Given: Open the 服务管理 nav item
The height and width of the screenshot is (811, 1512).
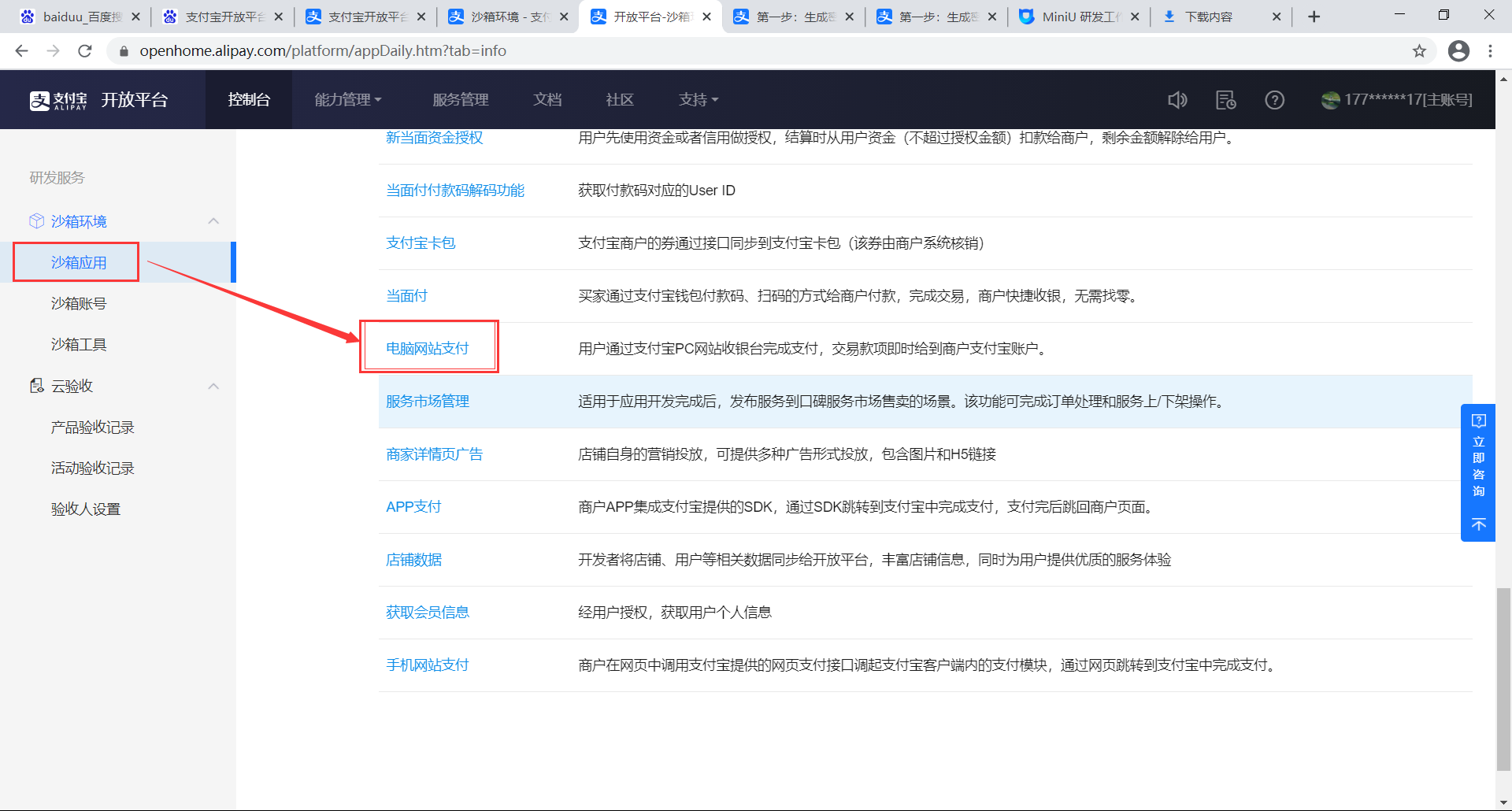Looking at the screenshot, I should (x=461, y=100).
